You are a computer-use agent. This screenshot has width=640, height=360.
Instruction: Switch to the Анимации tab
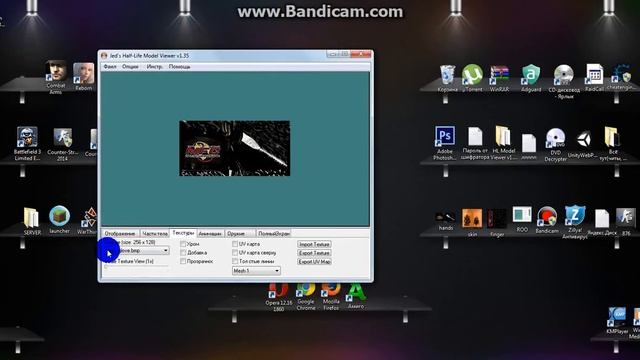coord(210,233)
